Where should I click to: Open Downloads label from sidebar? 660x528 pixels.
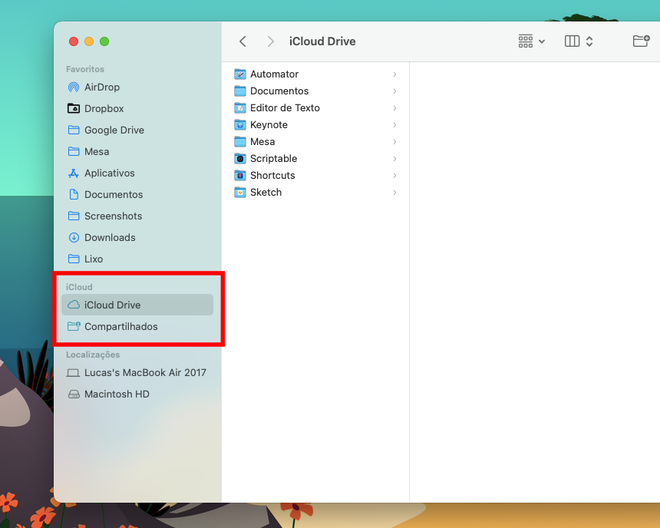click(x=110, y=237)
